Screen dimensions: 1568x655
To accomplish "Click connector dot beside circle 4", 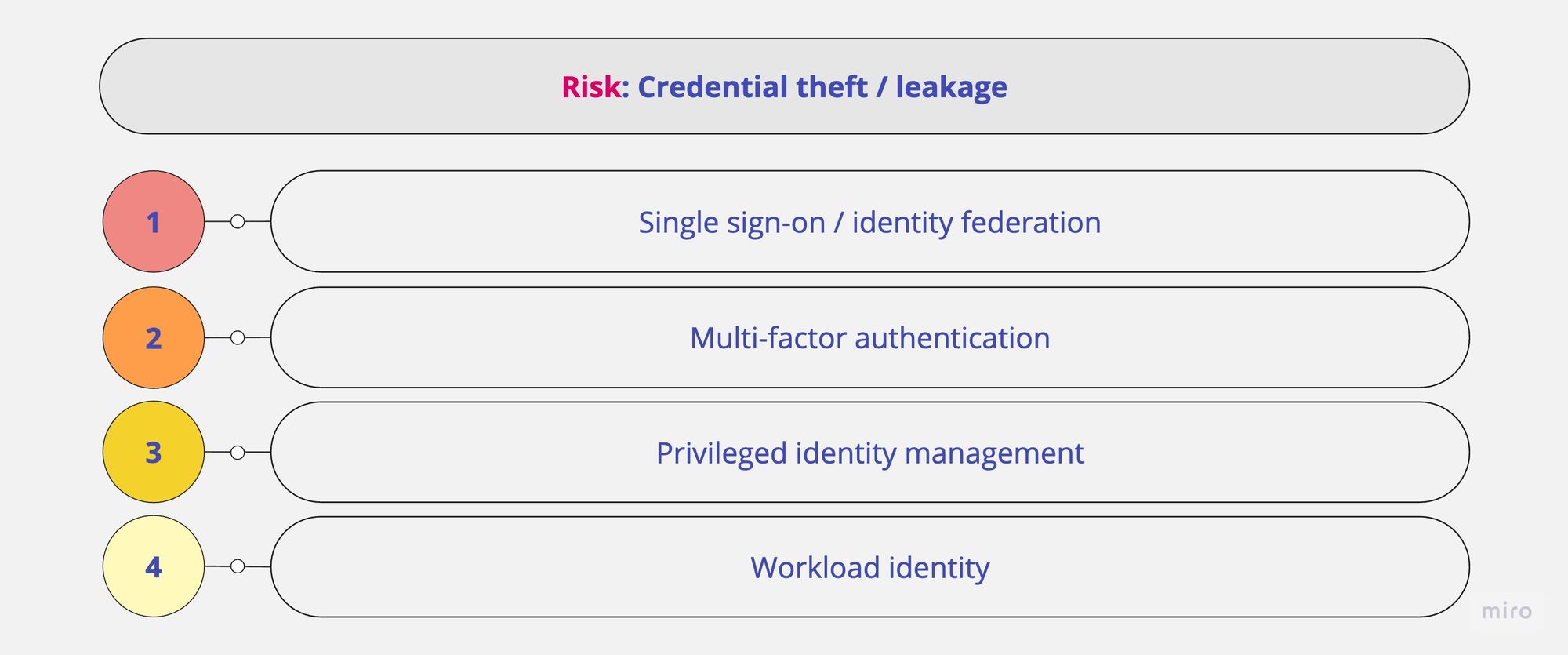I will click(x=238, y=566).
